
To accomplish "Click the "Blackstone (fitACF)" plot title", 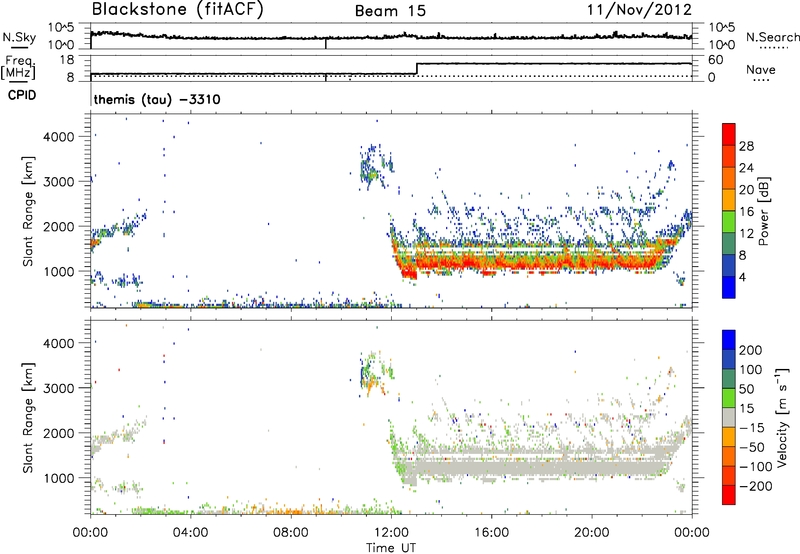I will click(x=177, y=9).
